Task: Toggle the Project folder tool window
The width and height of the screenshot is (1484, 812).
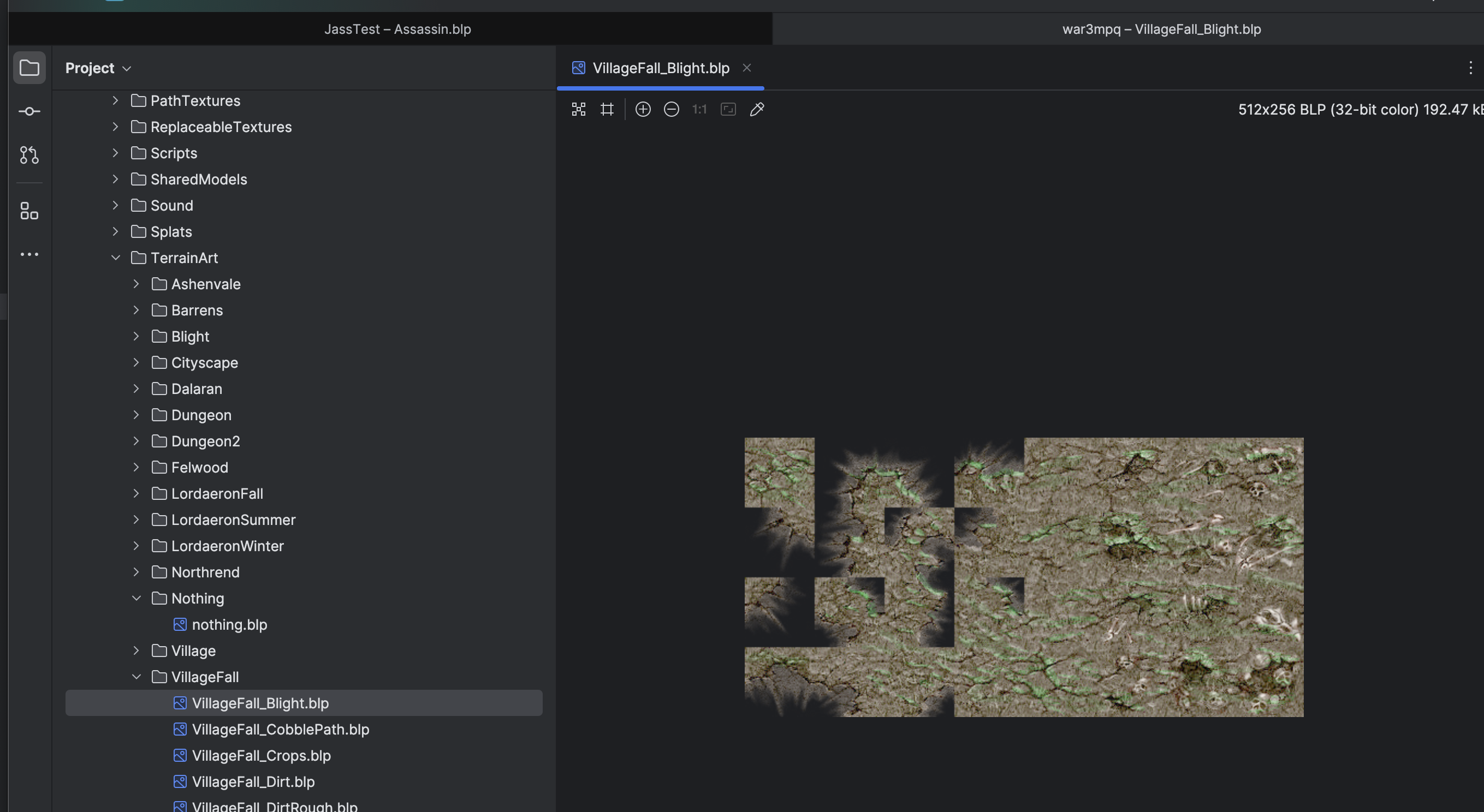Action: click(x=29, y=68)
